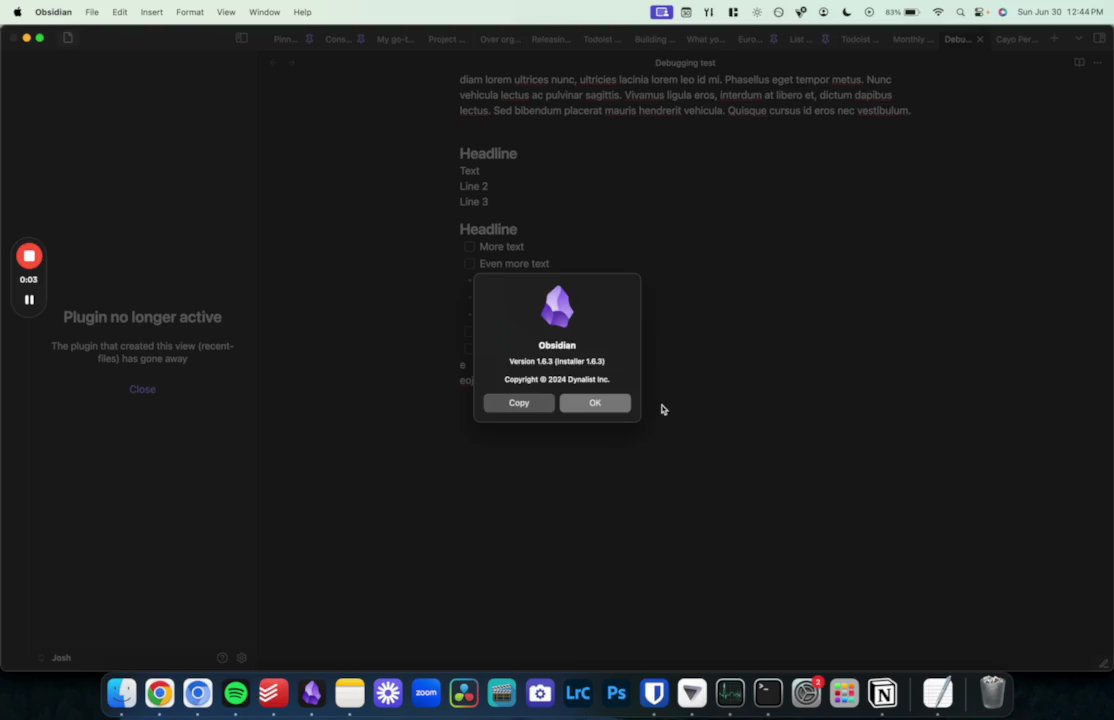Image resolution: width=1114 pixels, height=720 pixels.
Task: Check the 'Even more text' checkbox
Action: [469, 264]
